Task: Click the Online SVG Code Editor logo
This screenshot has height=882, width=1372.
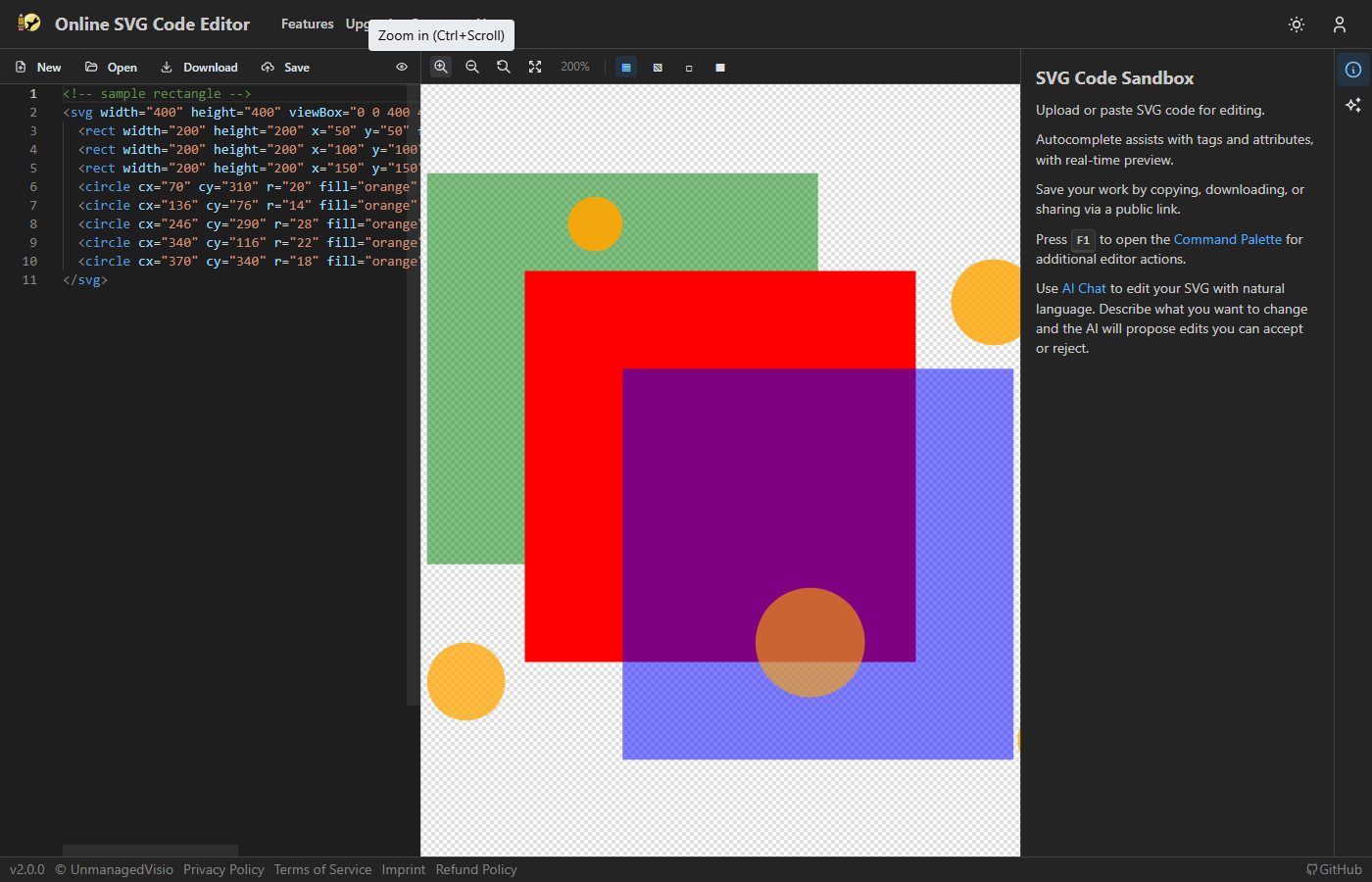Action: click(x=30, y=24)
